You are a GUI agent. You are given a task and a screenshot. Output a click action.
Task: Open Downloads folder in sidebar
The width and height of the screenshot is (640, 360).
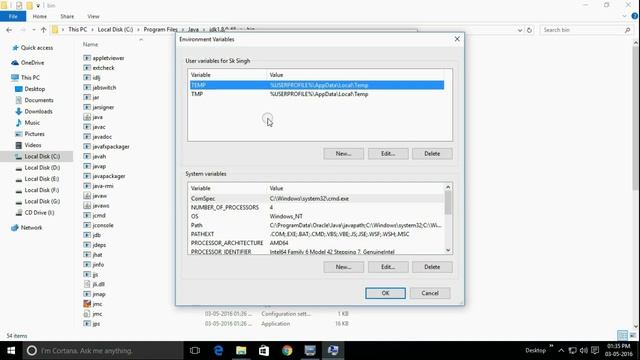pos(38,111)
